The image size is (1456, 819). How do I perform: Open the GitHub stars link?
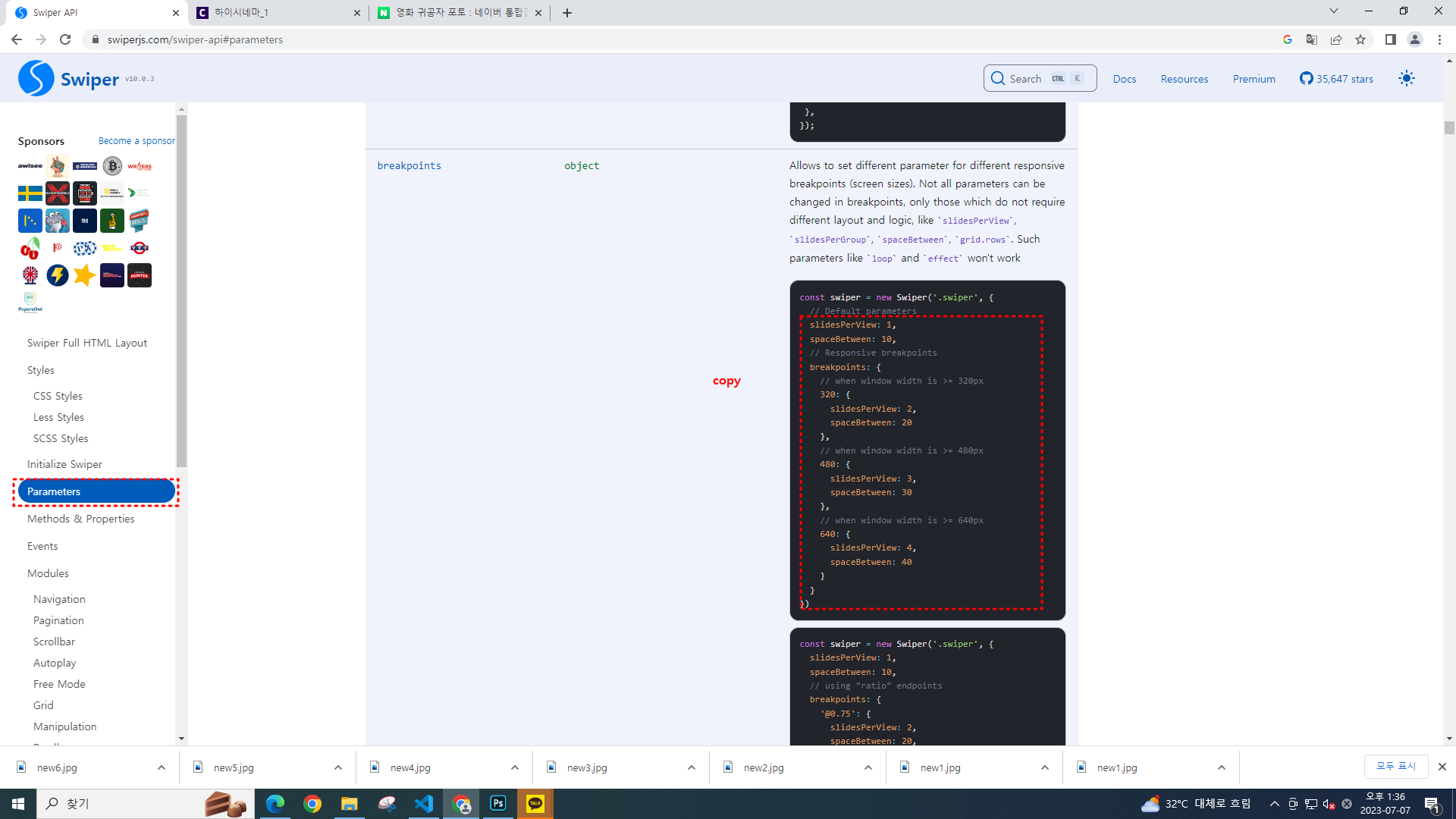pyautogui.click(x=1336, y=79)
